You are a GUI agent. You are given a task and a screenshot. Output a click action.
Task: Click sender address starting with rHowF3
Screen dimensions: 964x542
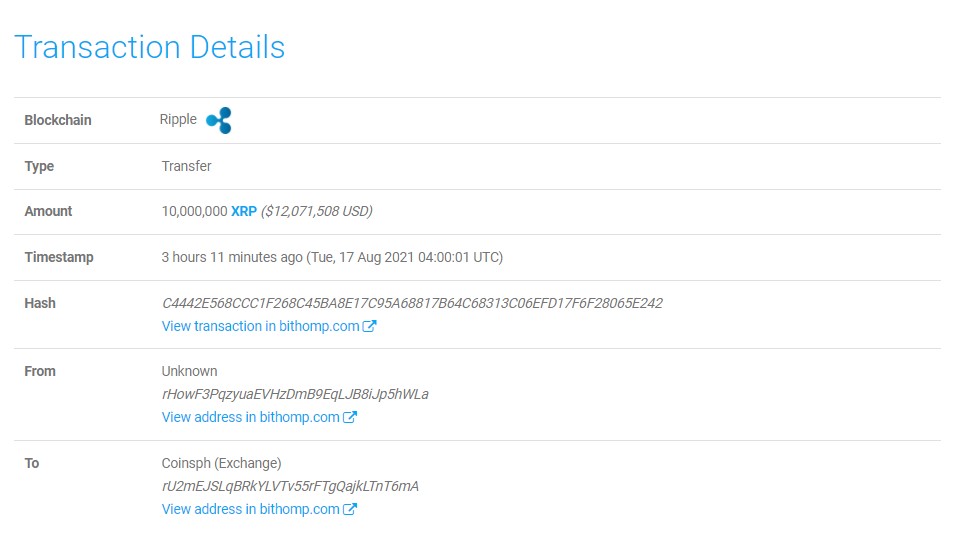pyautogui.click(x=295, y=394)
